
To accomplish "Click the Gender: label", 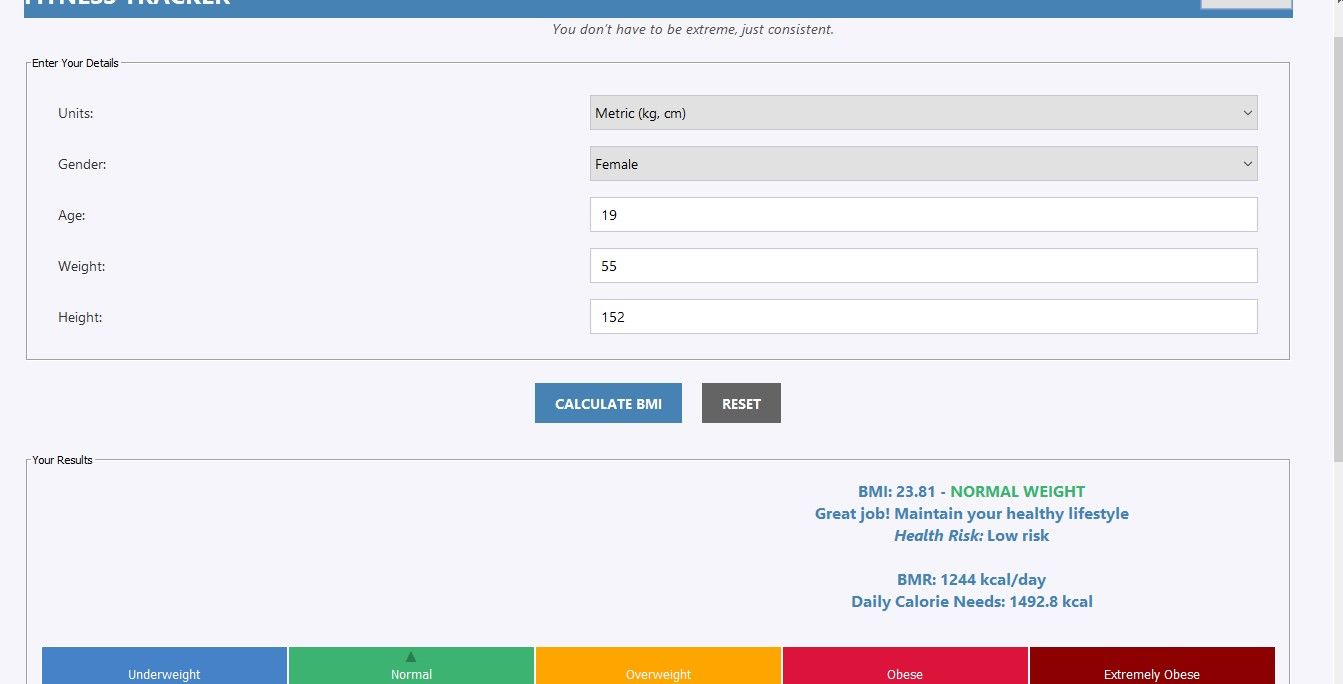I will [82, 164].
